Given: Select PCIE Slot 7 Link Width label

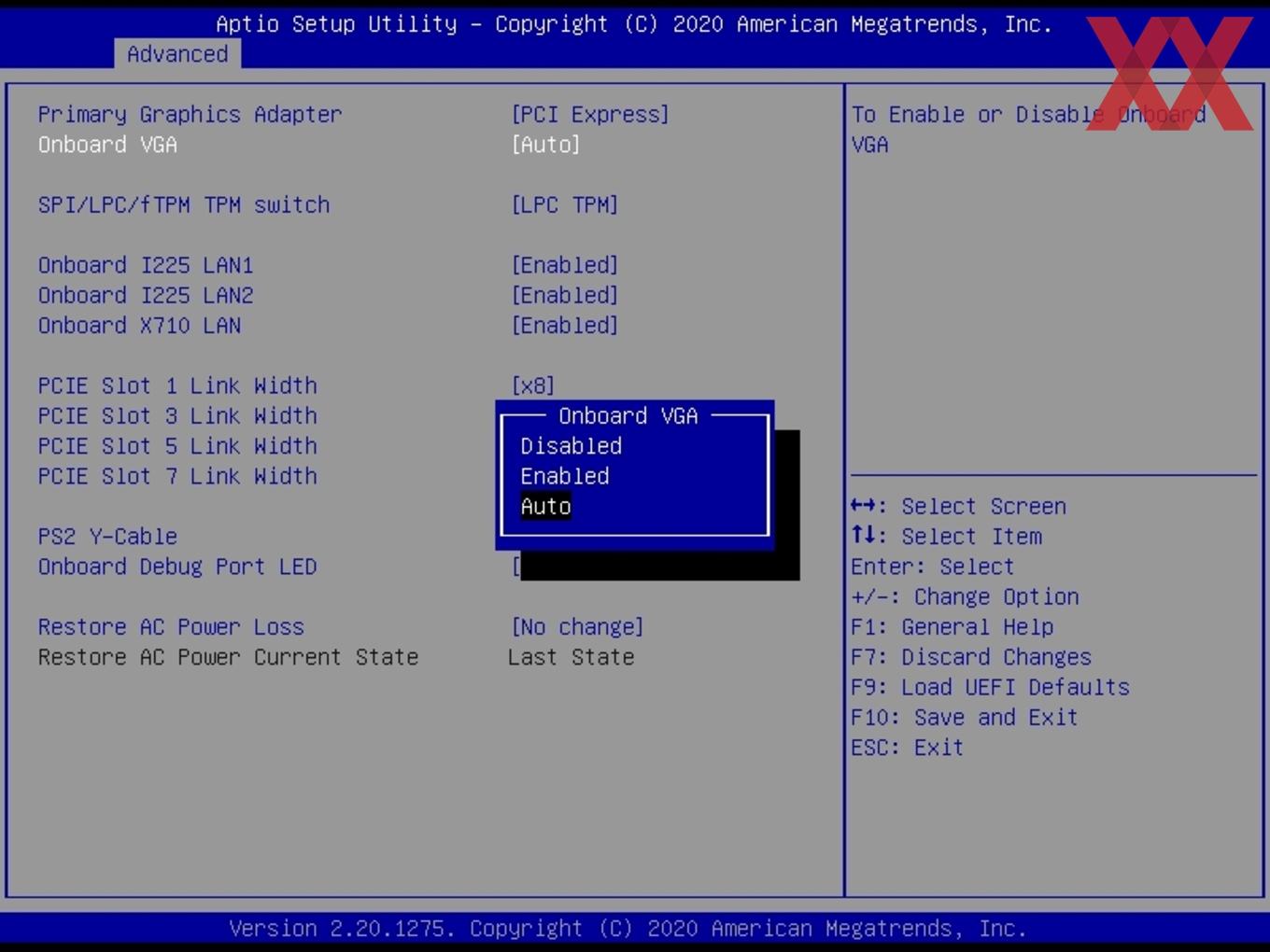Looking at the screenshot, I should pos(177,476).
